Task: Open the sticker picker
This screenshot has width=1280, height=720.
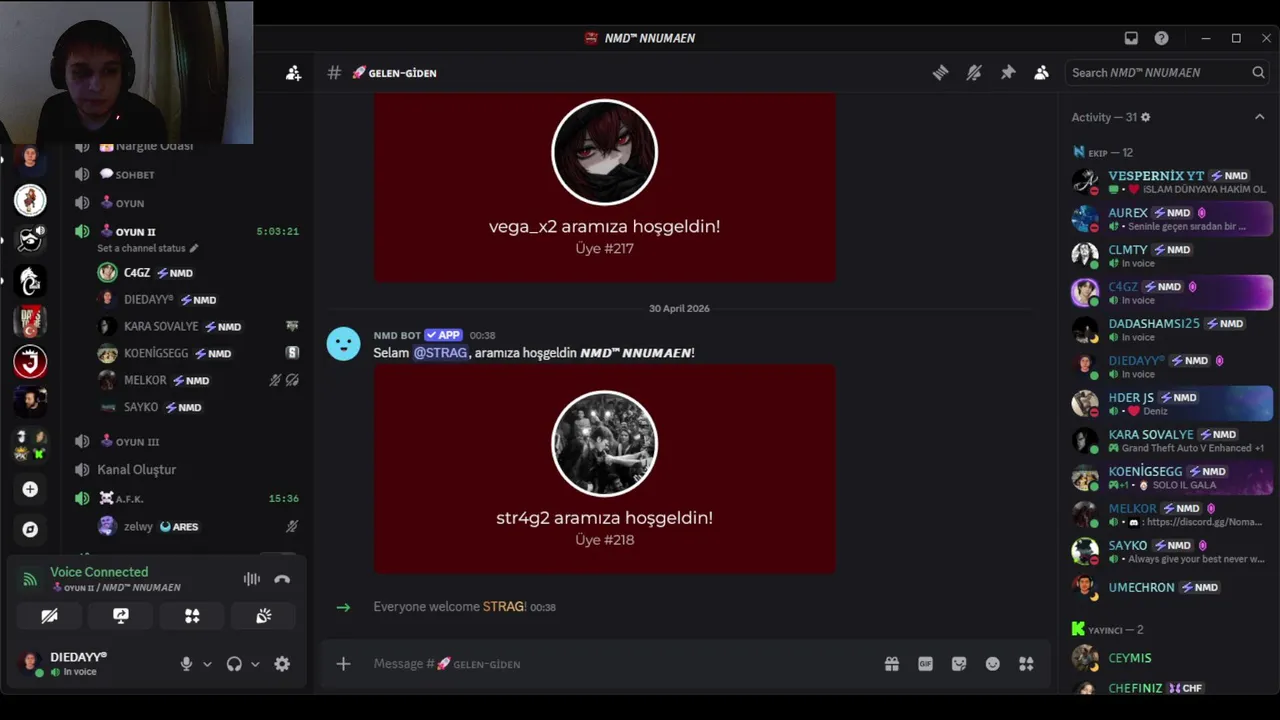Action: 959,663
